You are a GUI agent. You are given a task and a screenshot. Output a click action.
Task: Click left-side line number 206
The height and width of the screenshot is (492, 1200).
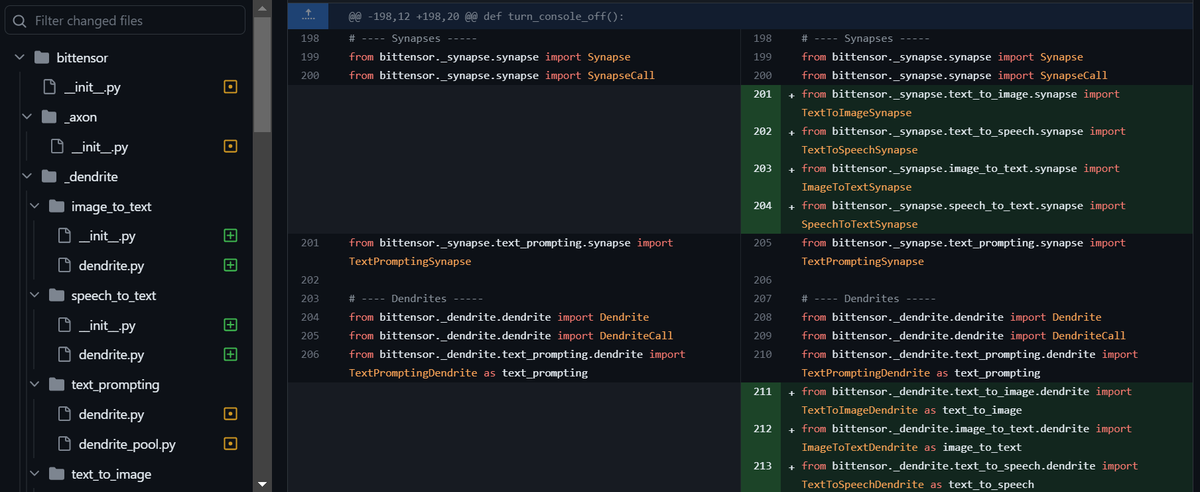[x=309, y=355]
